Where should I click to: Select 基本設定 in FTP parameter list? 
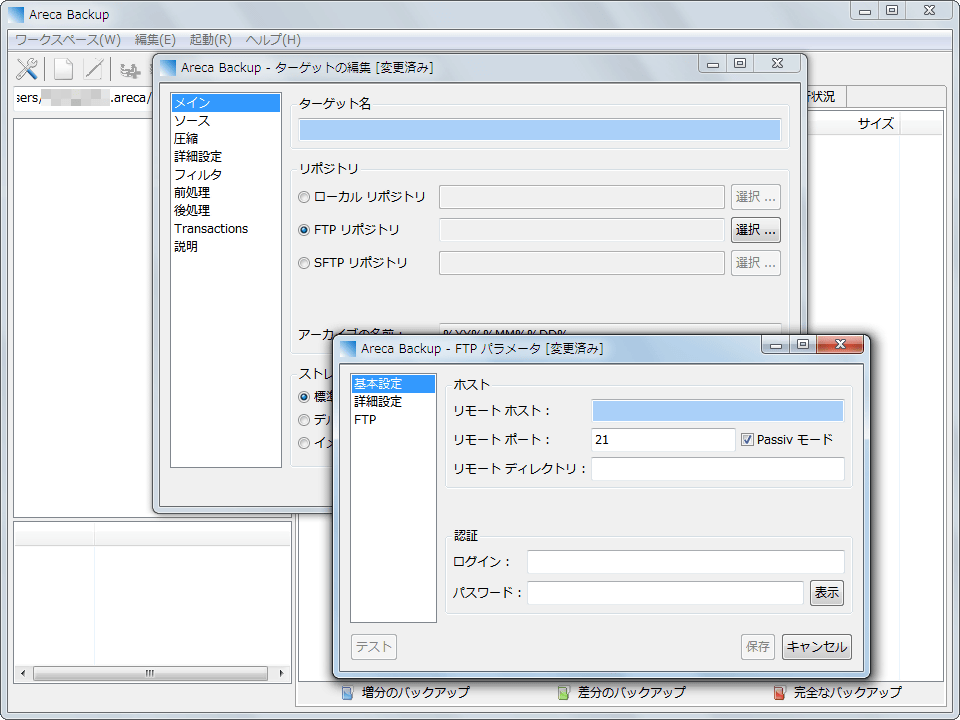pyautogui.click(x=393, y=384)
